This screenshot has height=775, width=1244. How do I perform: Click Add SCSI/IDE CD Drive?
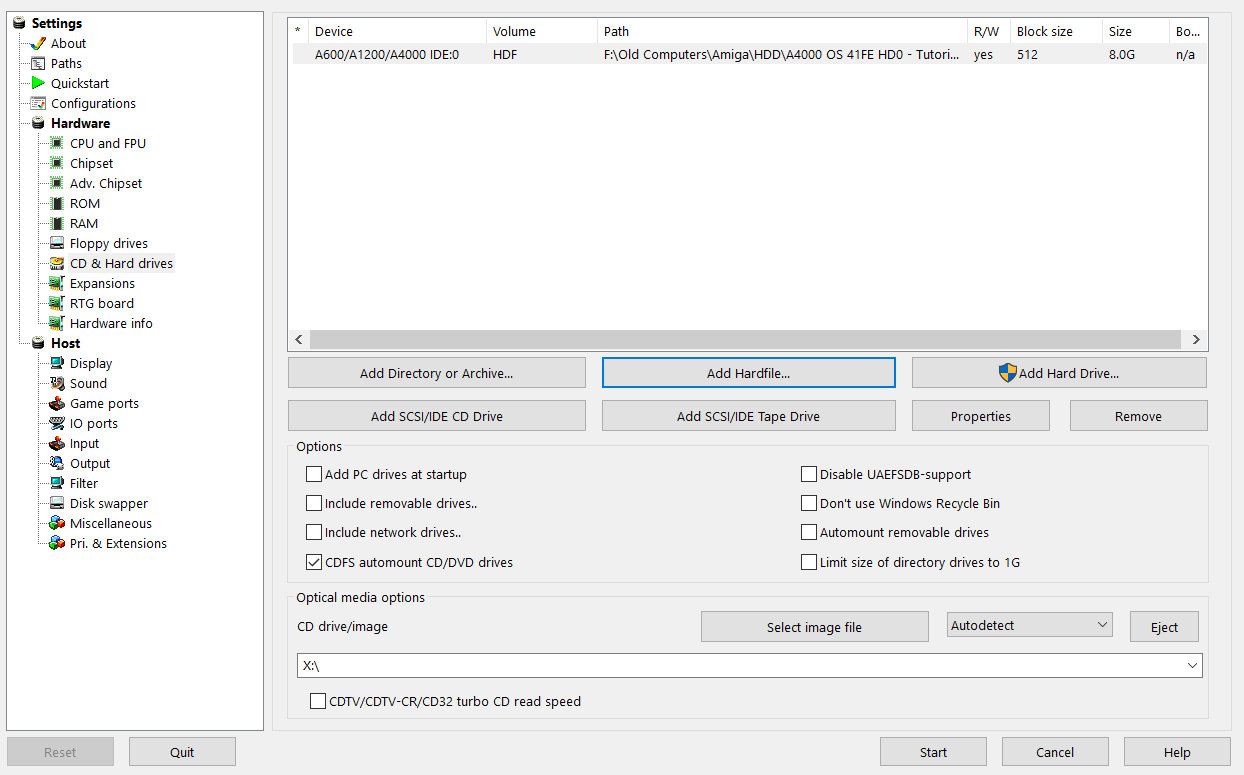pos(437,416)
